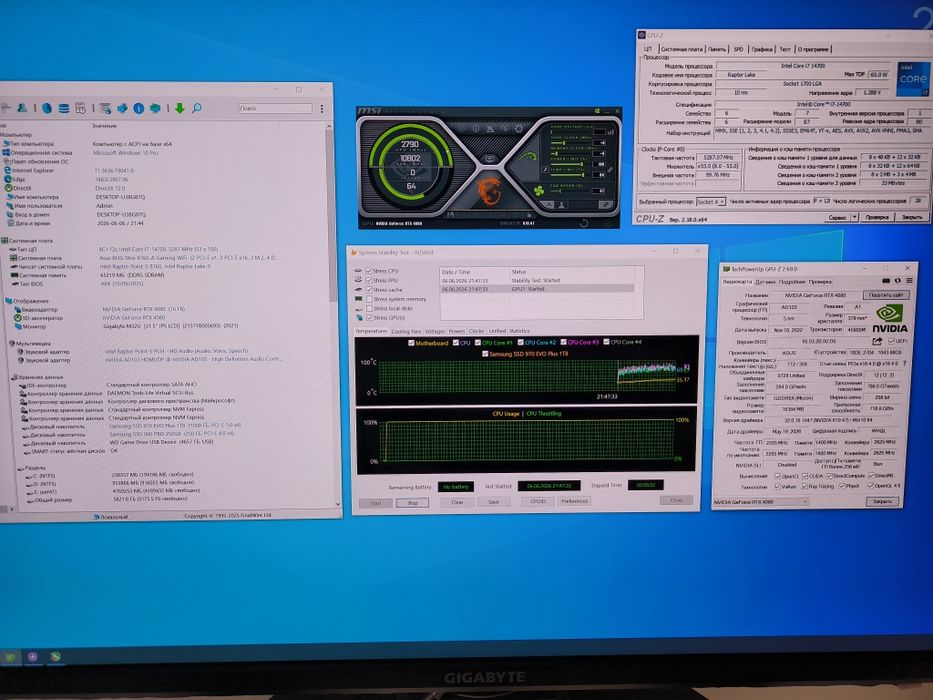933x700 pixels.
Task: Click the refresh icon in GPU-Z header
Action: (x=897, y=280)
